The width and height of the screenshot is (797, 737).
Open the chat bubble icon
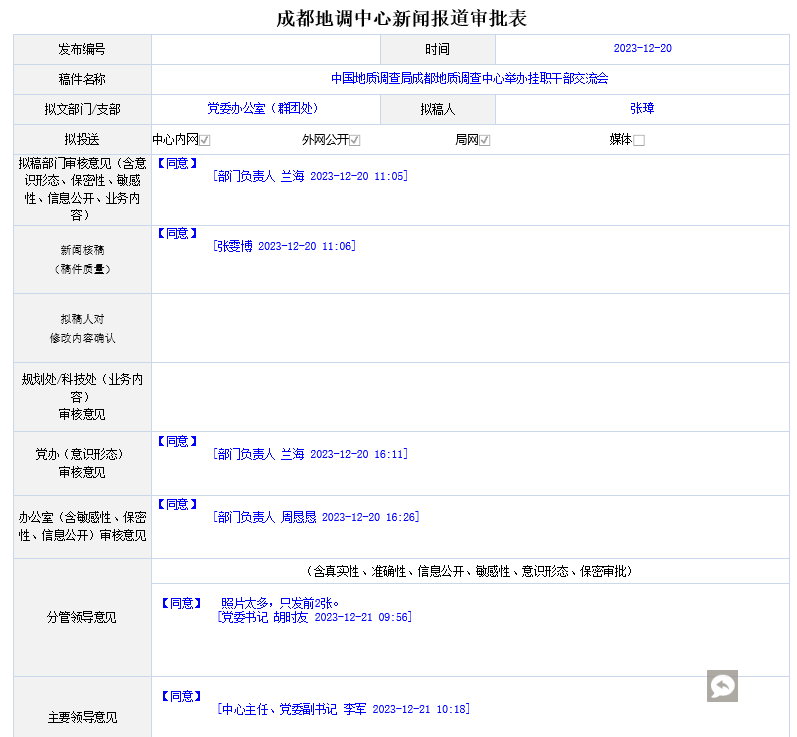pos(722,685)
